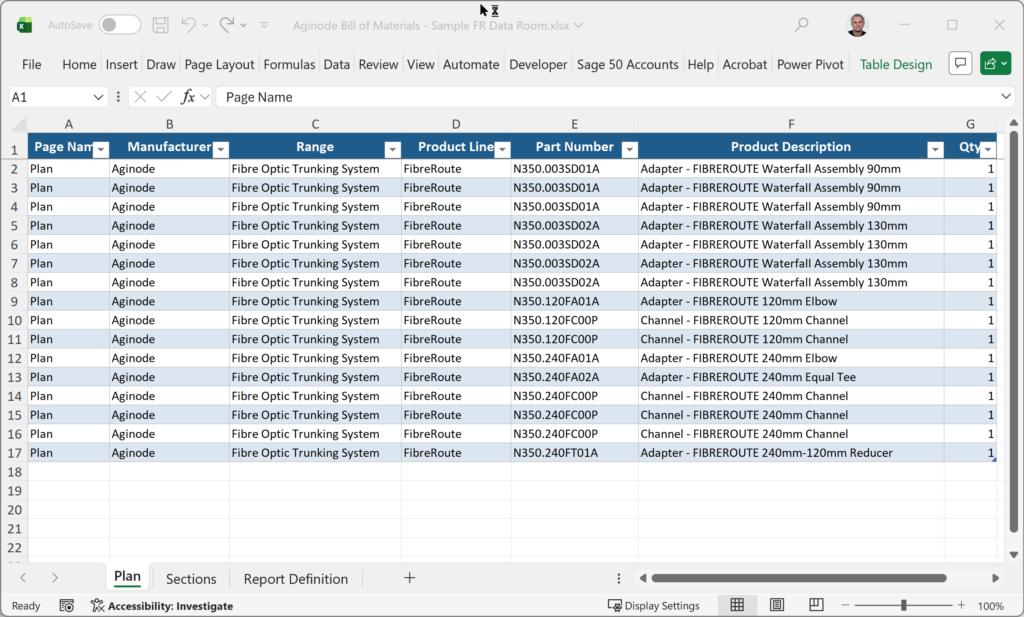
Task: Expand the formula bar chevron
Action: [1006, 97]
